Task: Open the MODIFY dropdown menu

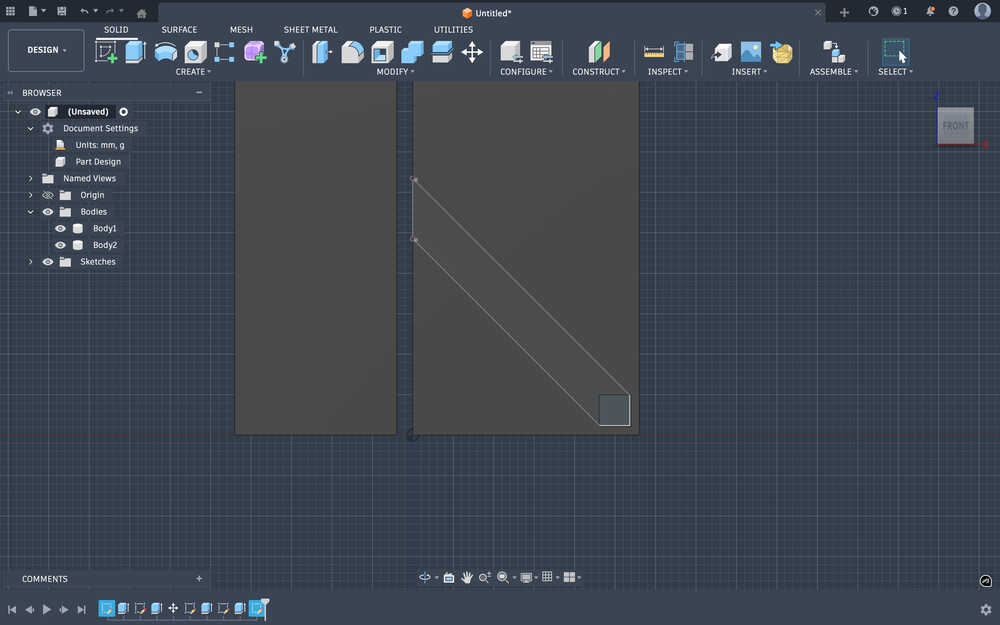Action: tap(395, 71)
